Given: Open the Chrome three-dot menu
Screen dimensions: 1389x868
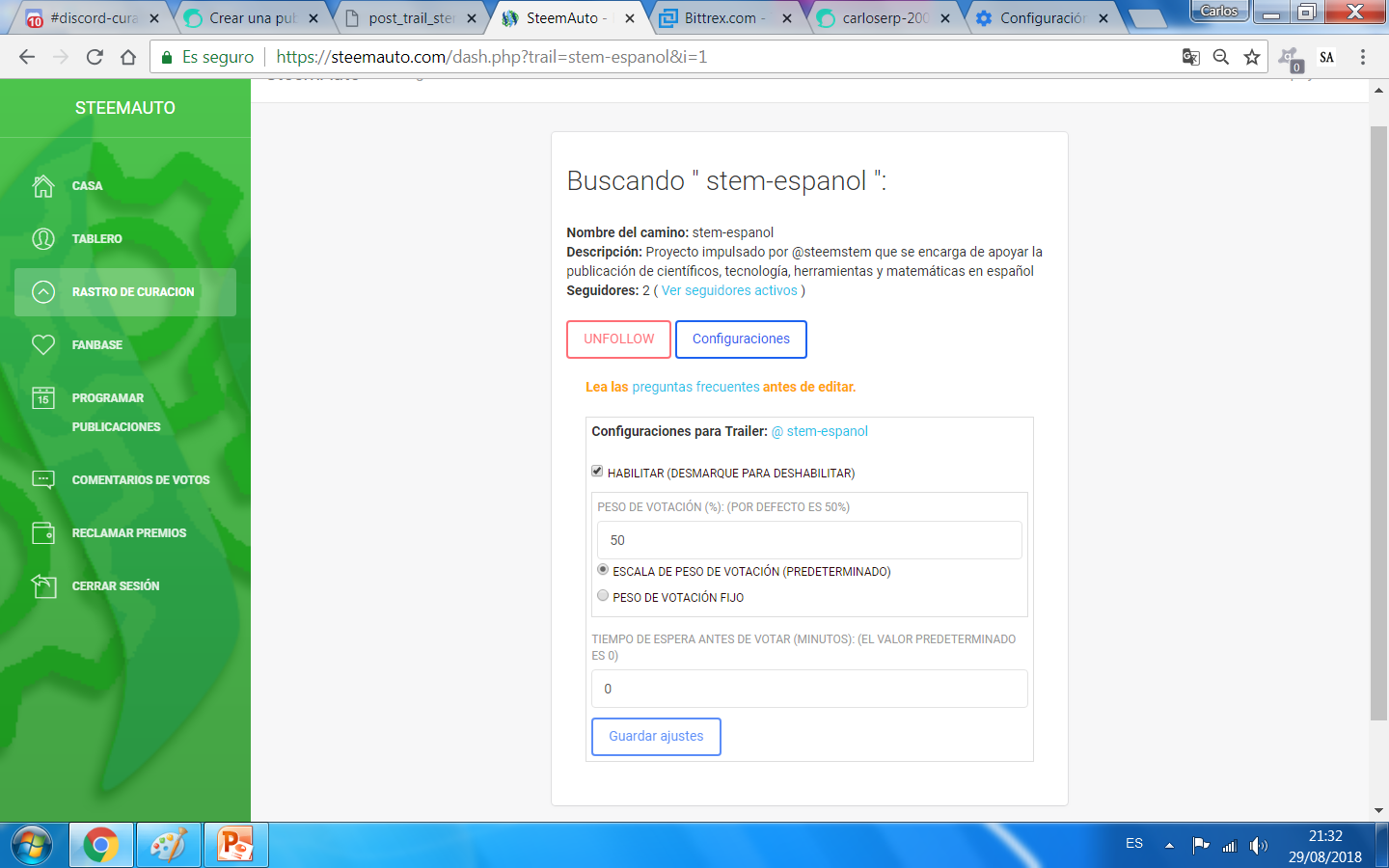Looking at the screenshot, I should (x=1363, y=57).
